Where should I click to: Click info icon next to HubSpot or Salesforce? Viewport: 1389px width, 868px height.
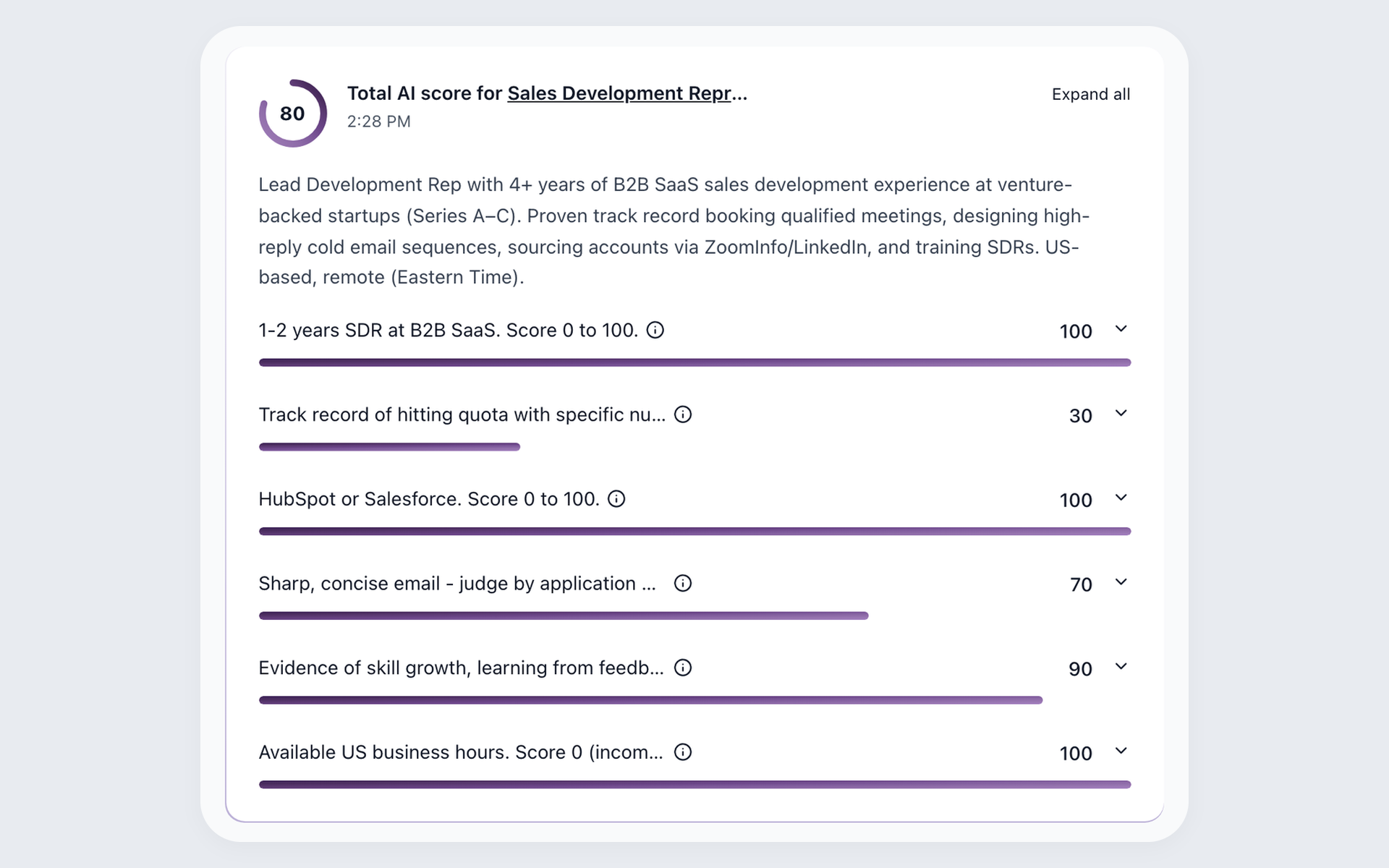[x=616, y=499]
